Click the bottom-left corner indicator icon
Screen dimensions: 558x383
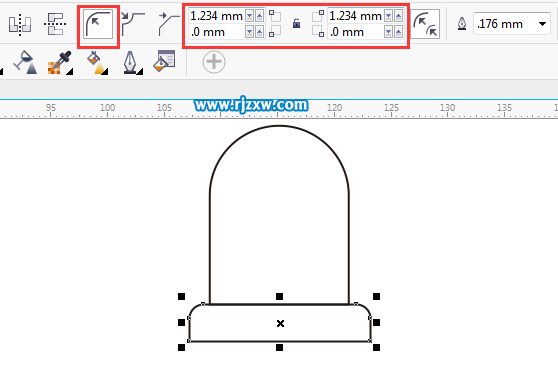[x=274, y=31]
